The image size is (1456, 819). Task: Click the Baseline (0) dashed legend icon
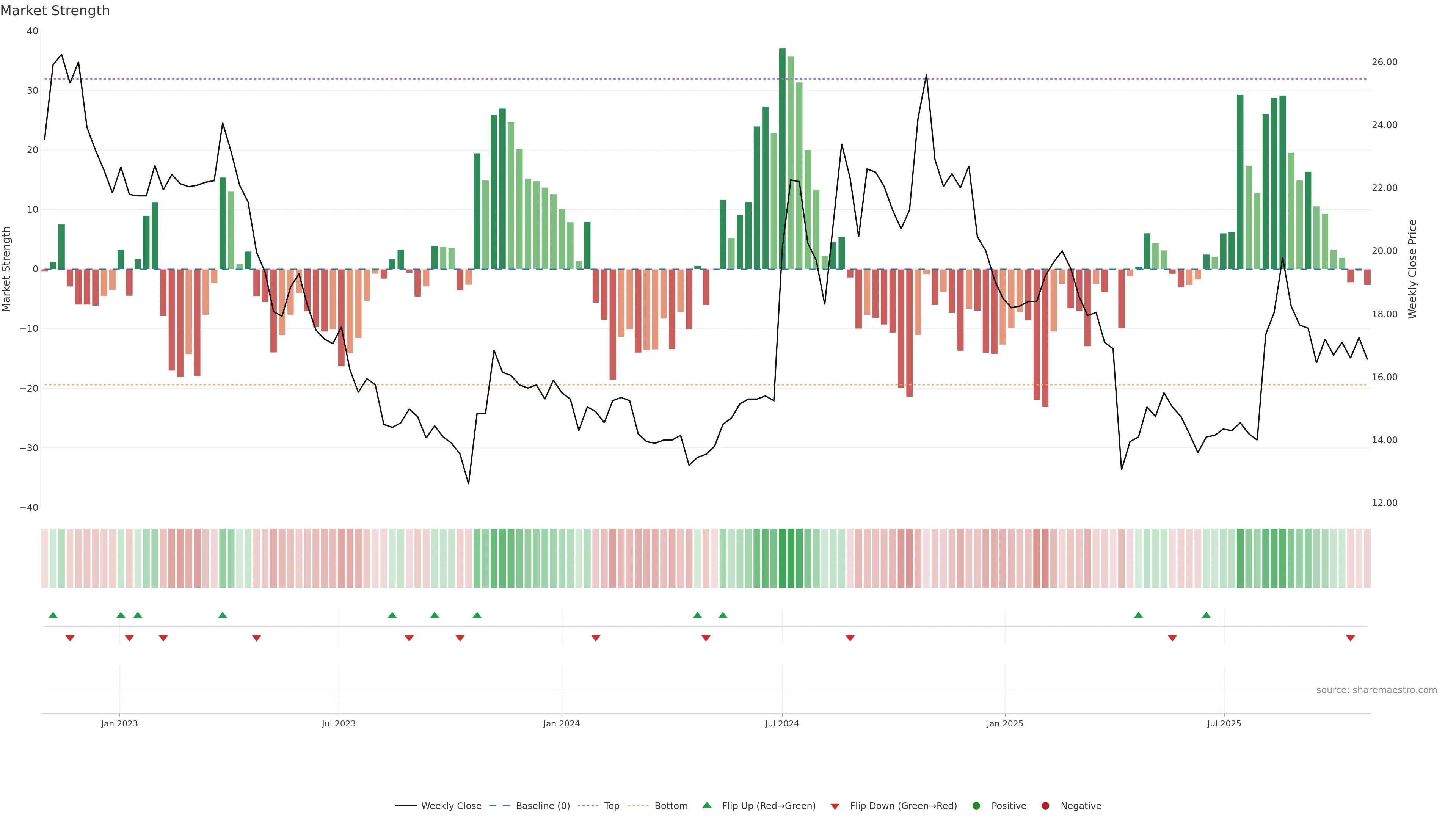point(499,806)
